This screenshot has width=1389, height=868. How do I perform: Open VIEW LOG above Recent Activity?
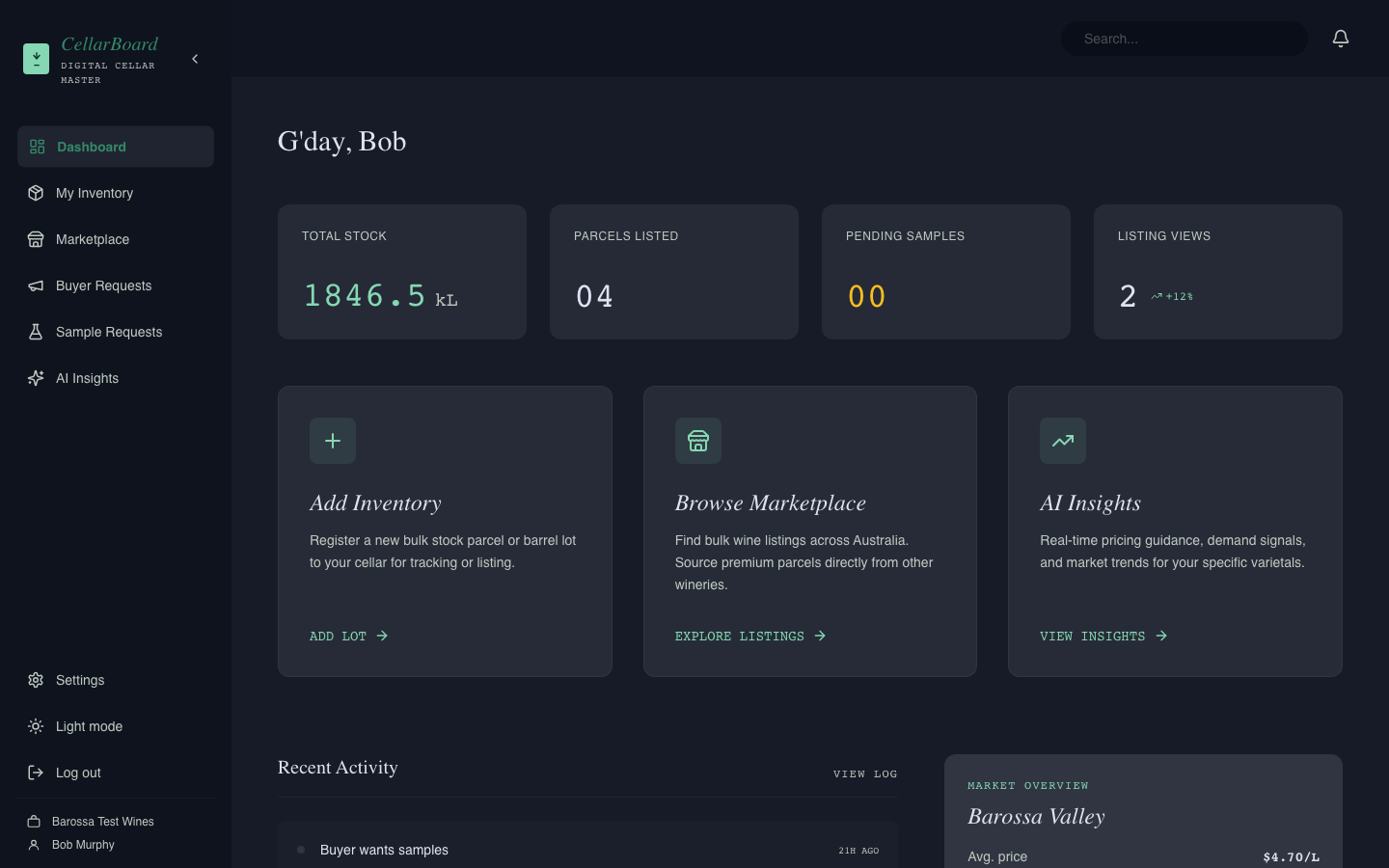[864, 773]
